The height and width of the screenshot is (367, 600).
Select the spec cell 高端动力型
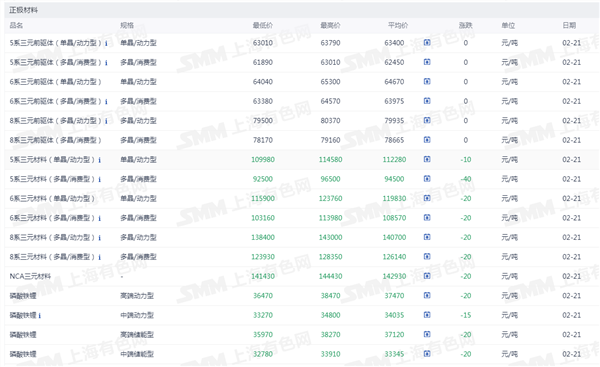tap(137, 295)
